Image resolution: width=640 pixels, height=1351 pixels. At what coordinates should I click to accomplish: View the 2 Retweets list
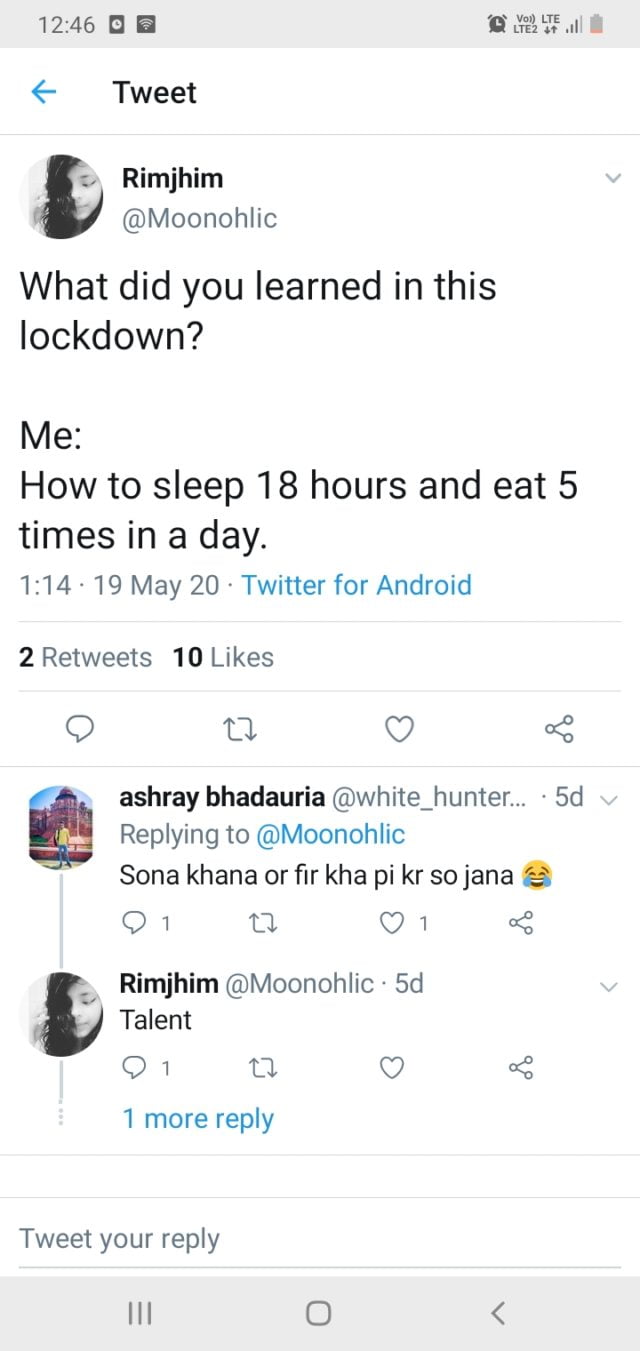pyautogui.click(x=86, y=657)
